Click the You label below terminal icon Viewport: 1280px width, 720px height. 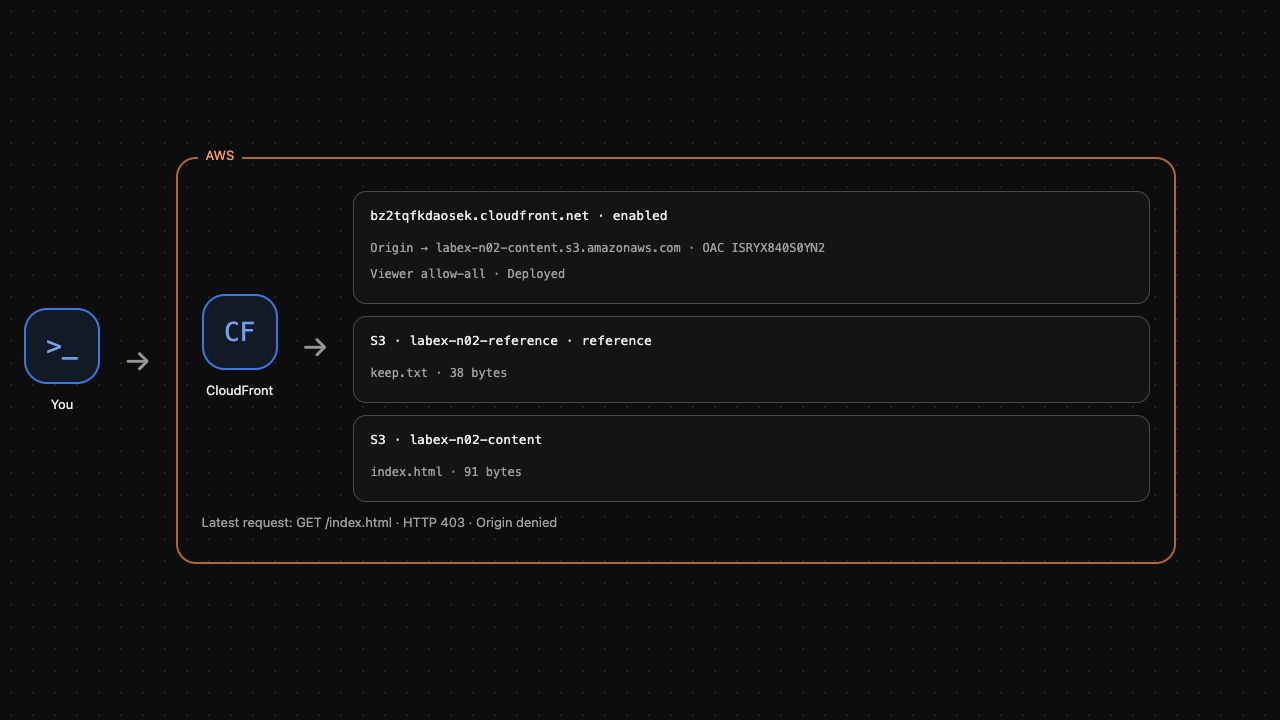[62, 404]
